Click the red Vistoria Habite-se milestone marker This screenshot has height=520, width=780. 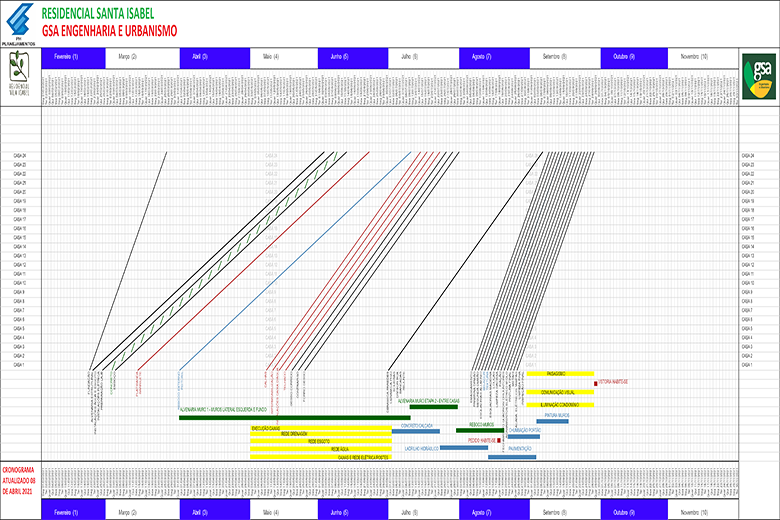pyautogui.click(x=595, y=382)
